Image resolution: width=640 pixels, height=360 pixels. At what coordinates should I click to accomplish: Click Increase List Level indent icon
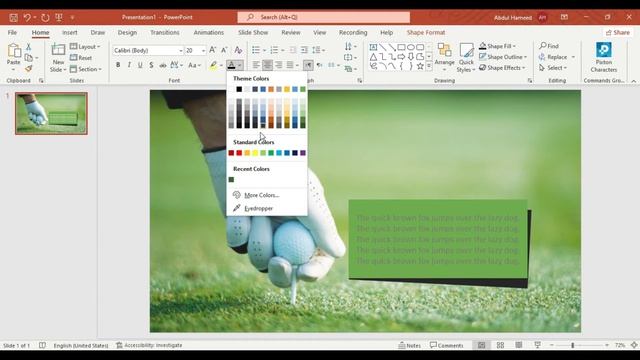[x=304, y=50]
